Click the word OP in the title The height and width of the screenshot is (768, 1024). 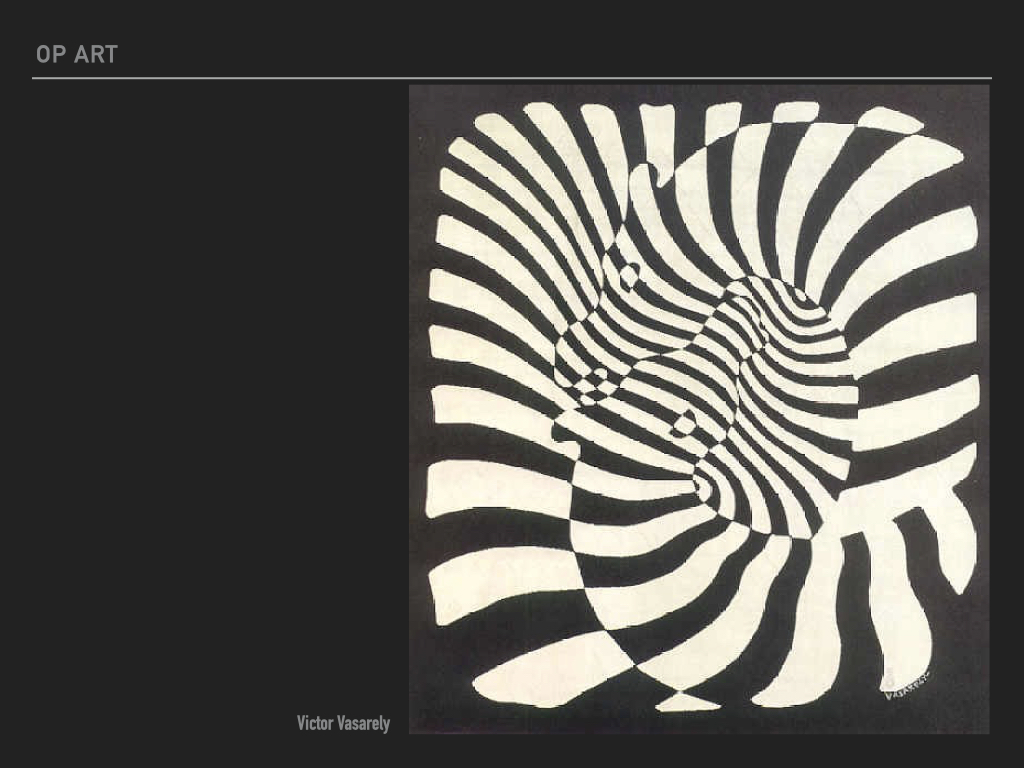tap(50, 55)
